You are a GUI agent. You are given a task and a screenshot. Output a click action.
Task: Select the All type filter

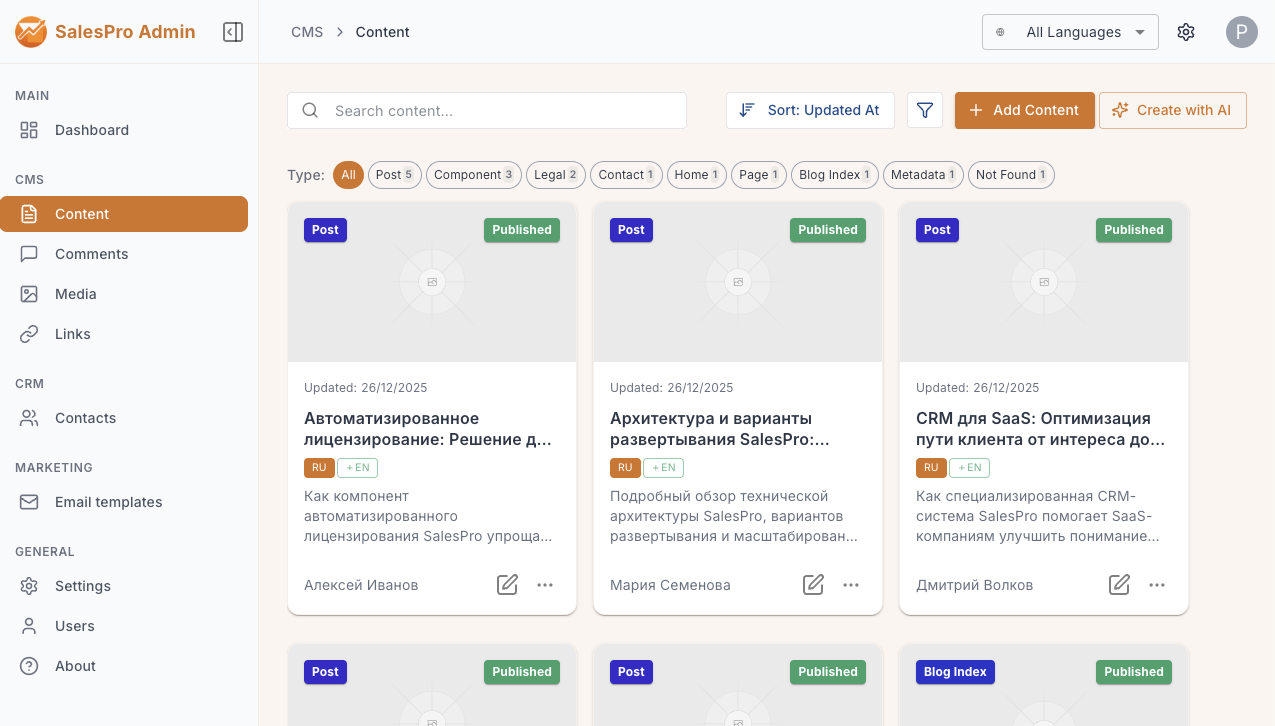point(348,174)
